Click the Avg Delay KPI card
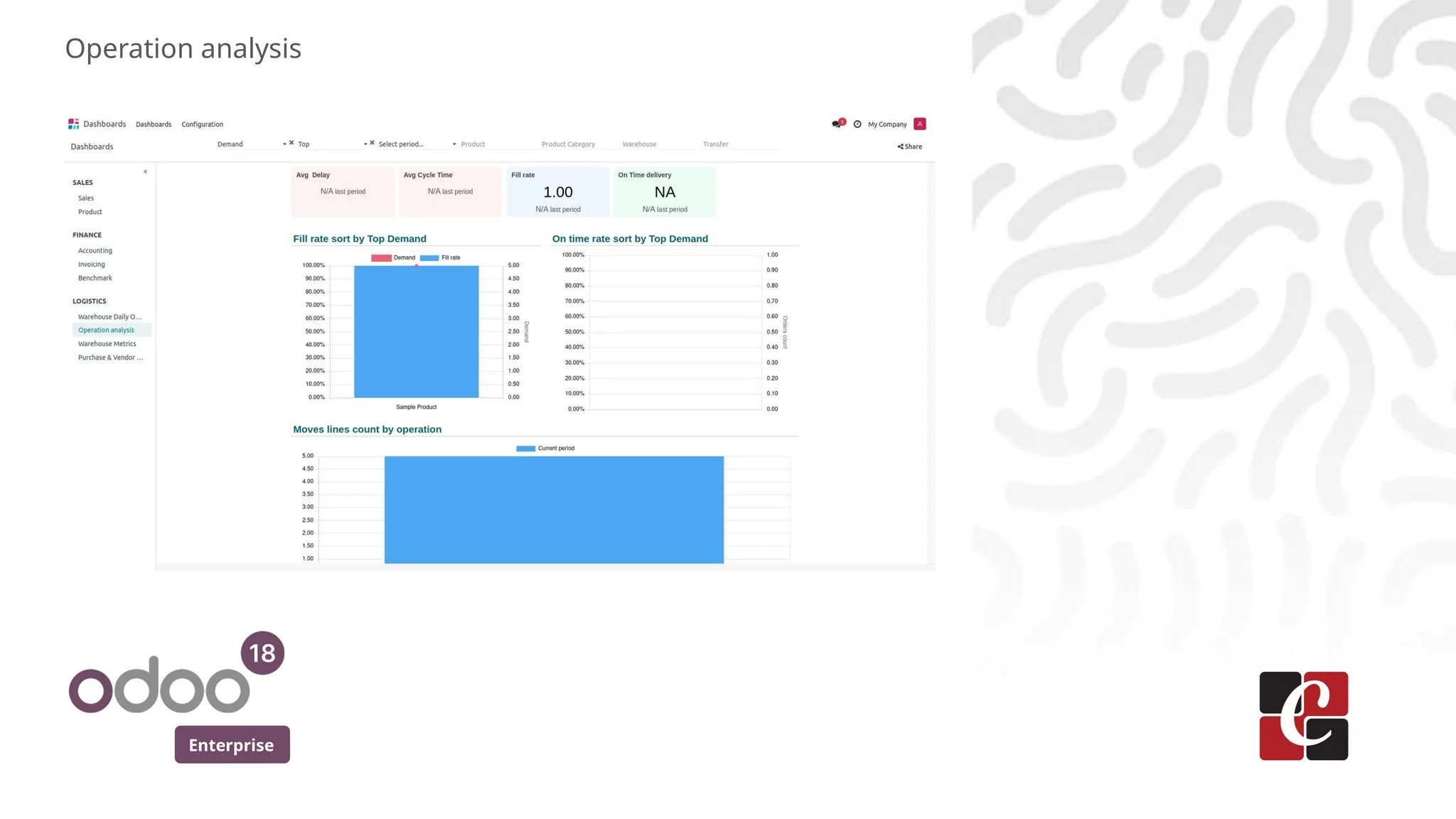 343,191
